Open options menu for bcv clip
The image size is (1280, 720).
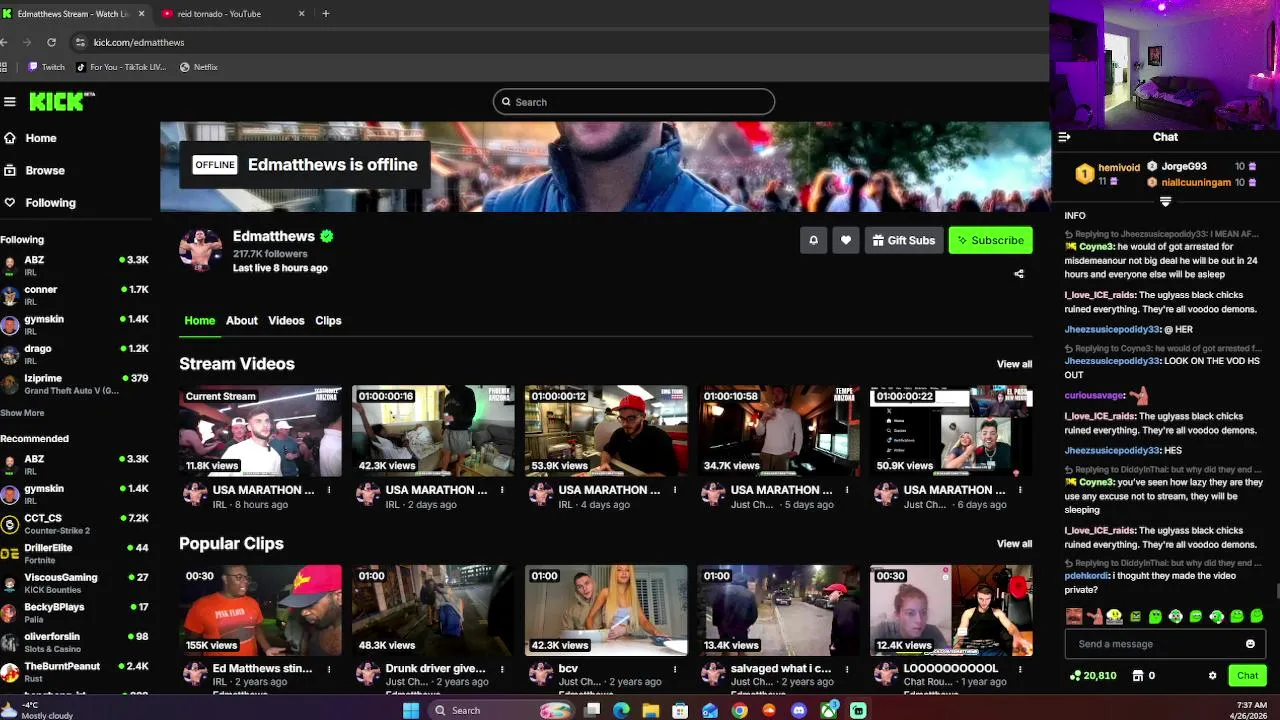tap(675, 669)
